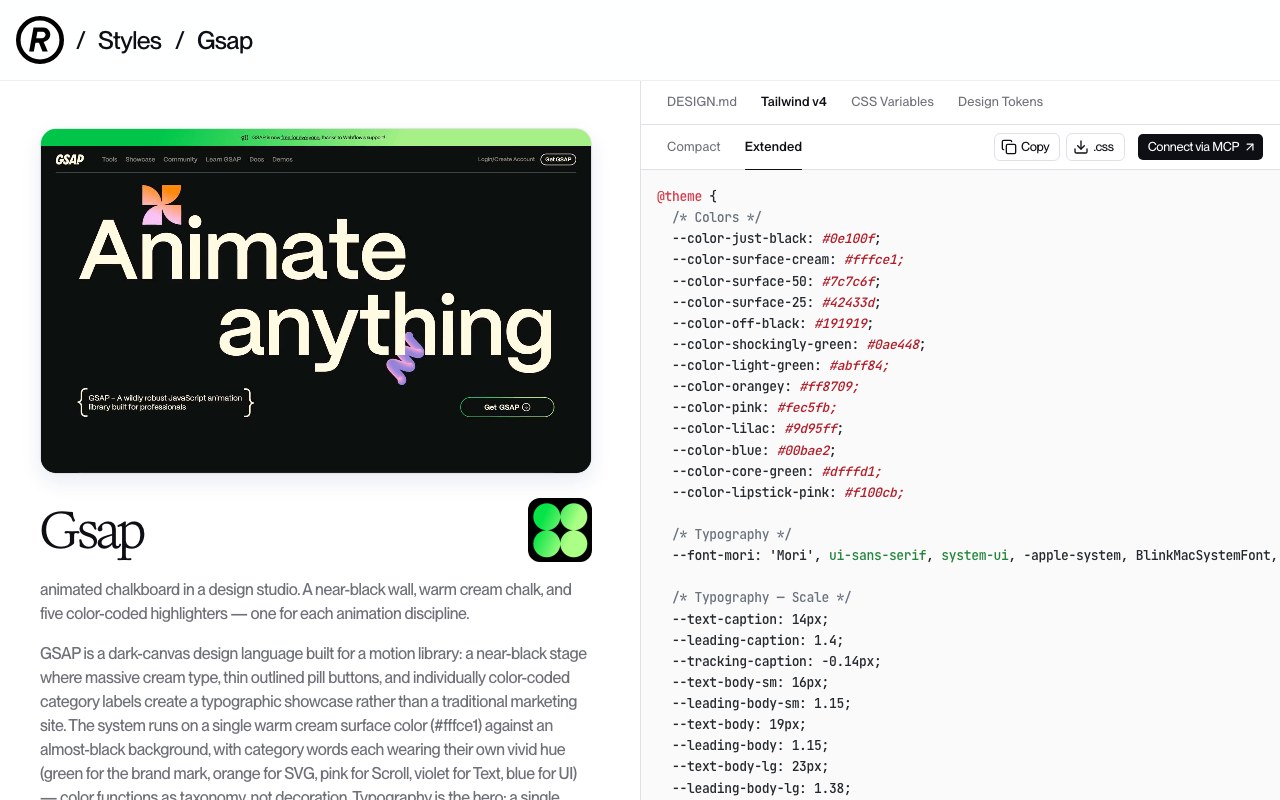
Task: Select the --color-just-black code line
Action: [x=777, y=238]
